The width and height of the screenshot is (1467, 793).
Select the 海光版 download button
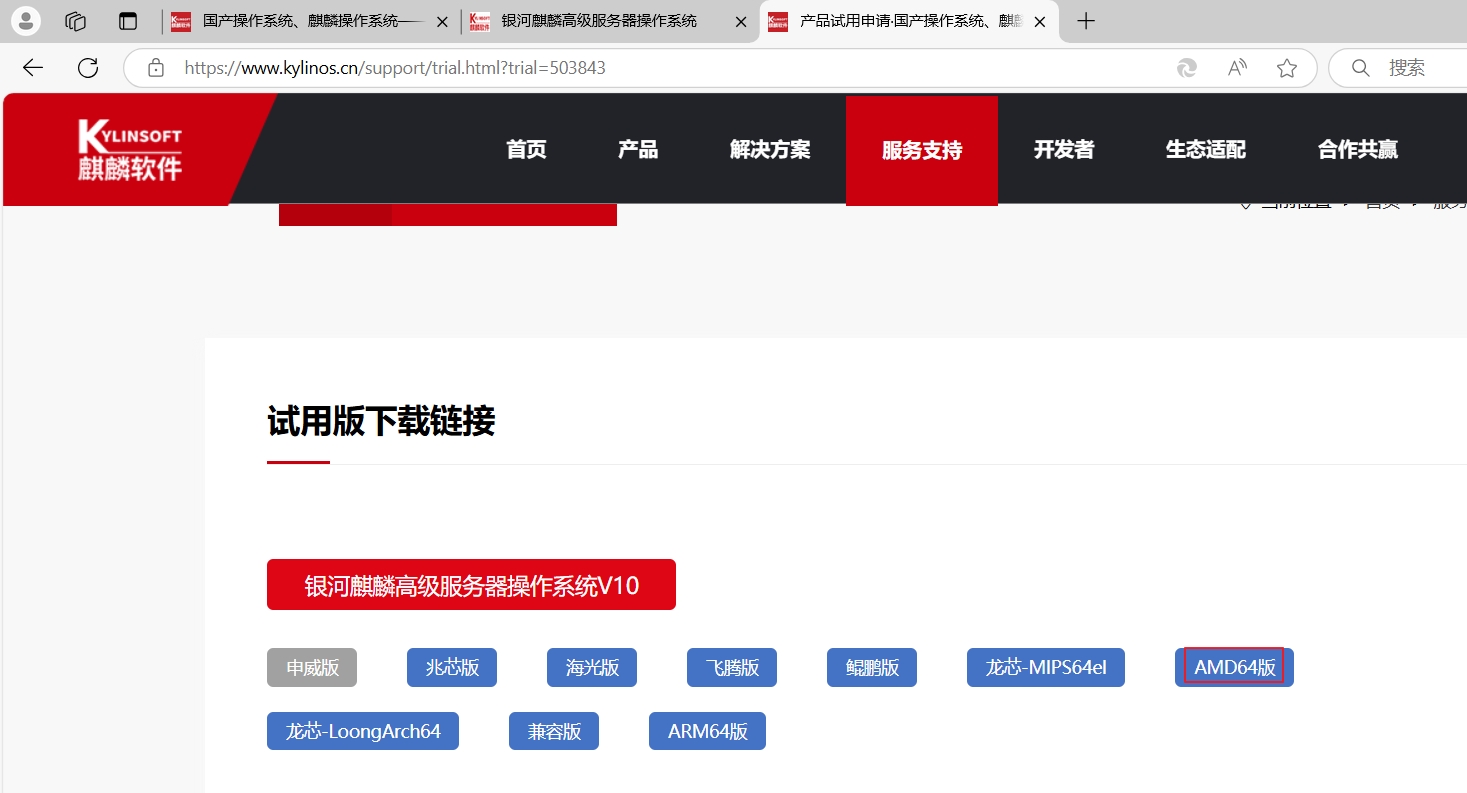click(x=592, y=668)
